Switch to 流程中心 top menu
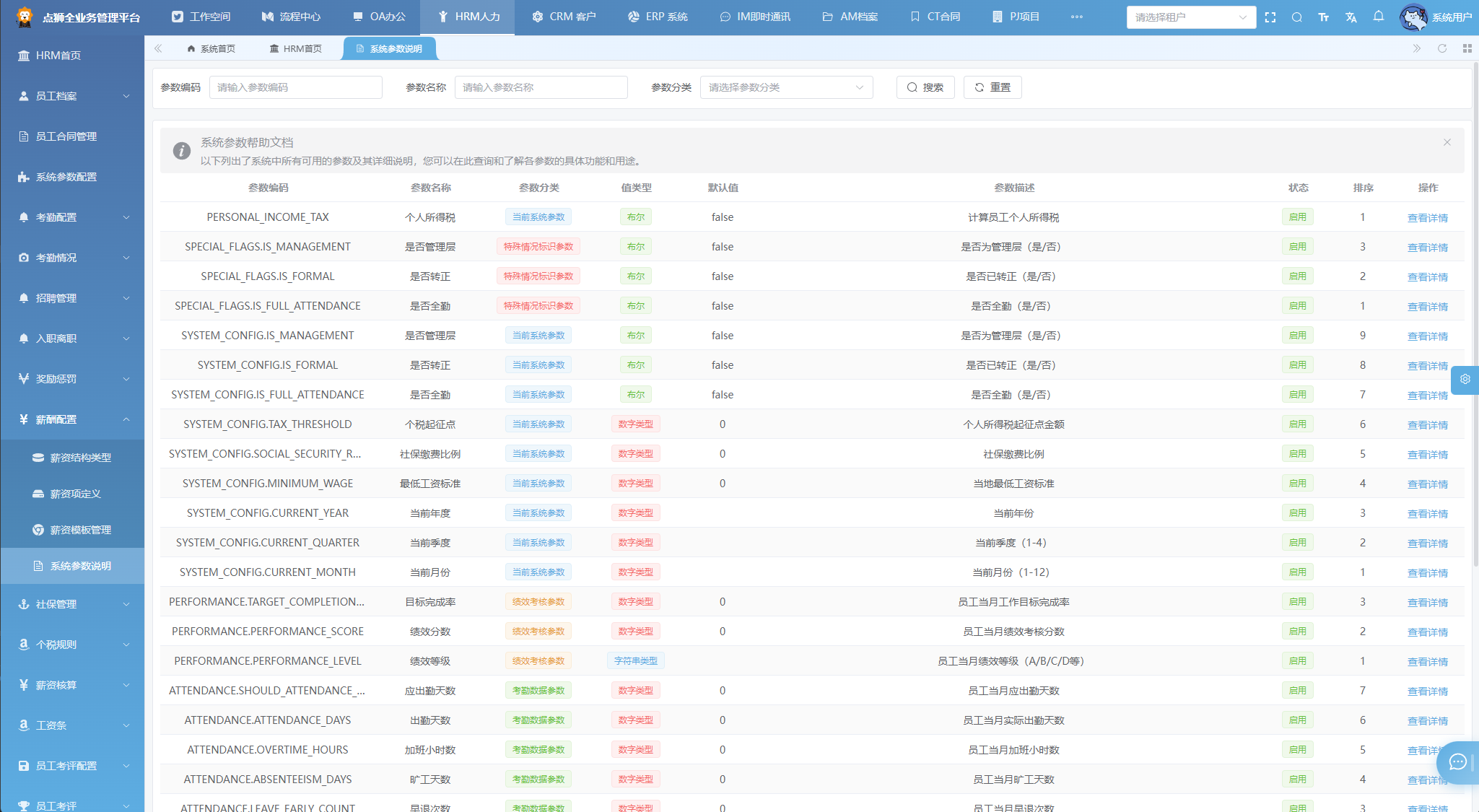This screenshot has height=812, width=1479. coord(291,17)
